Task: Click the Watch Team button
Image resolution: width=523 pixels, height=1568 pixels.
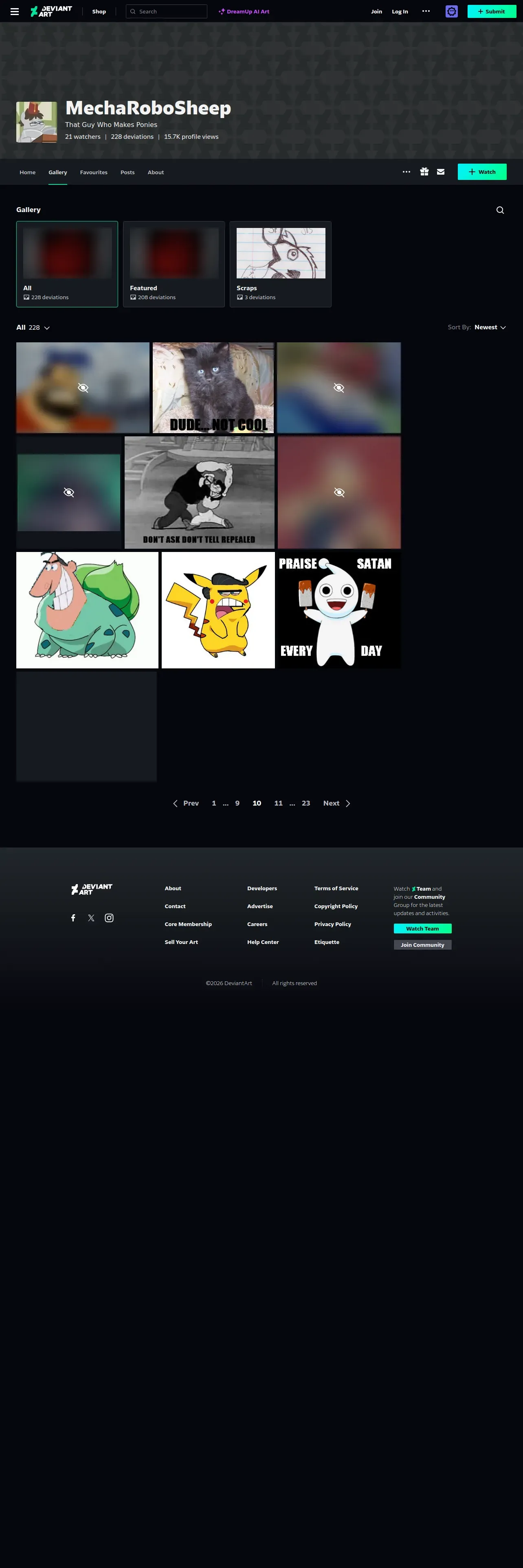Action: 422,928
